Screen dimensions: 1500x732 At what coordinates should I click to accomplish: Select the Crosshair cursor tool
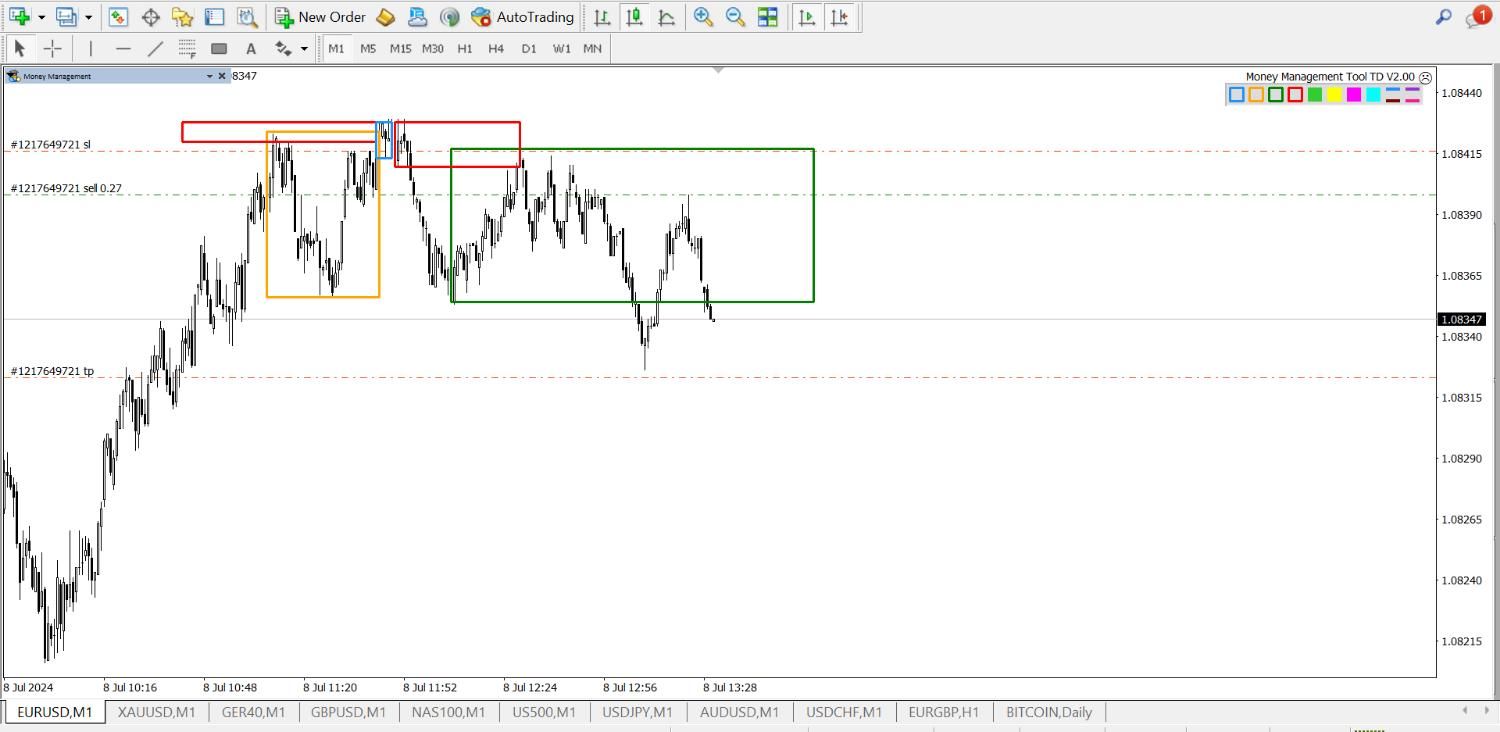[x=53, y=48]
